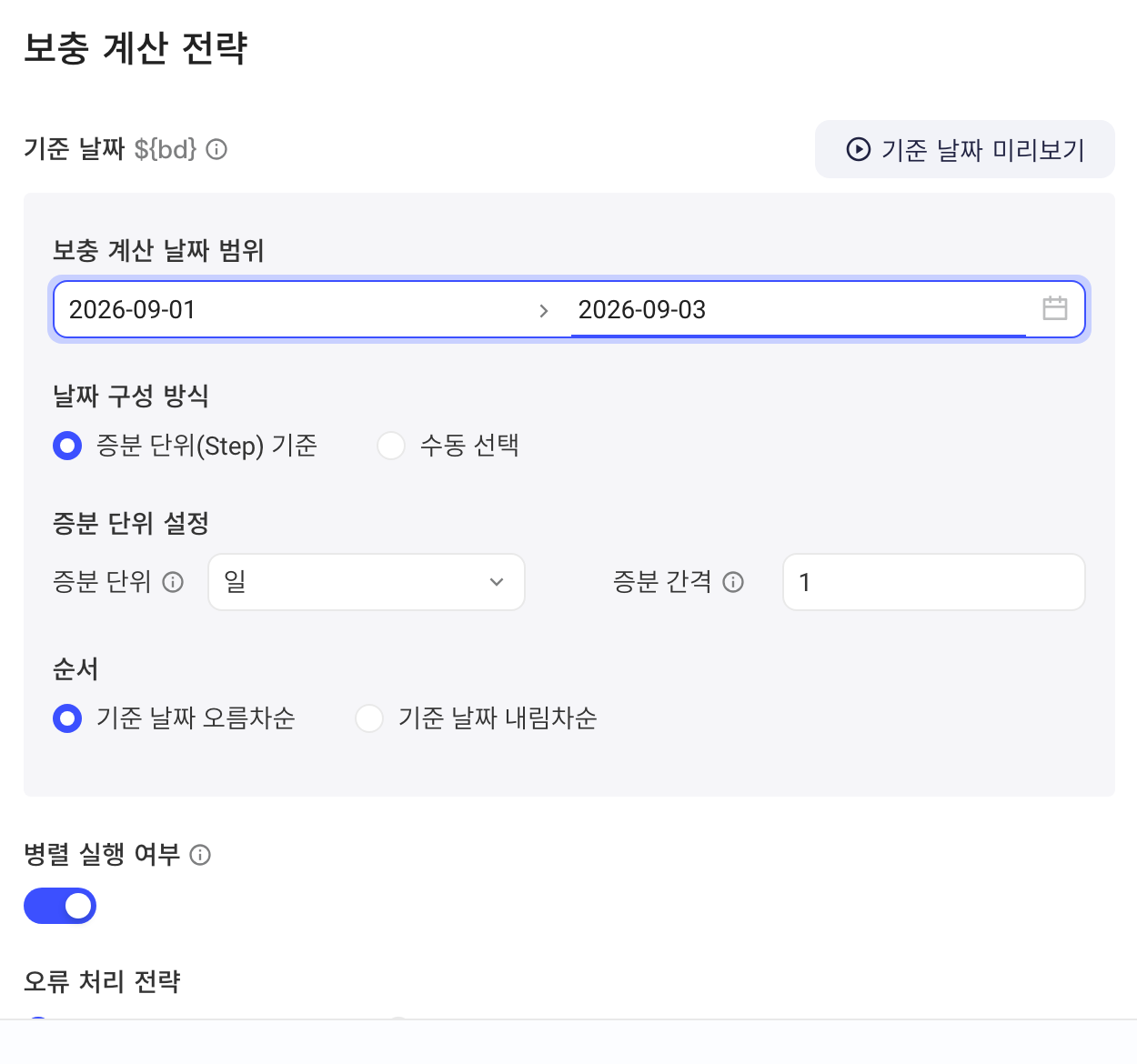Screen dimensions: 1137x1064
Task: Click the calendar icon in date range
Action: [1055, 308]
